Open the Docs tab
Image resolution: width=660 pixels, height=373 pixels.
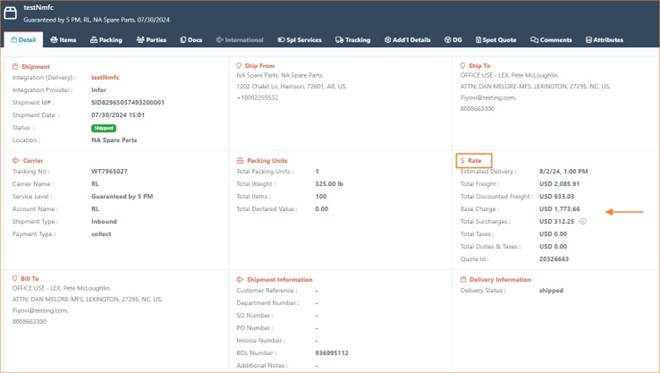[x=191, y=40]
